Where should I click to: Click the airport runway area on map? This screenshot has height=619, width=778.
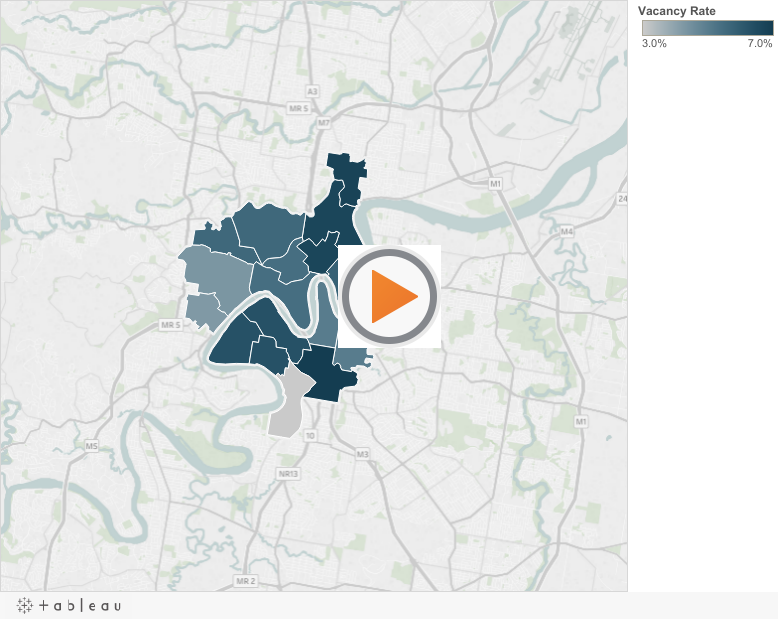click(x=580, y=50)
